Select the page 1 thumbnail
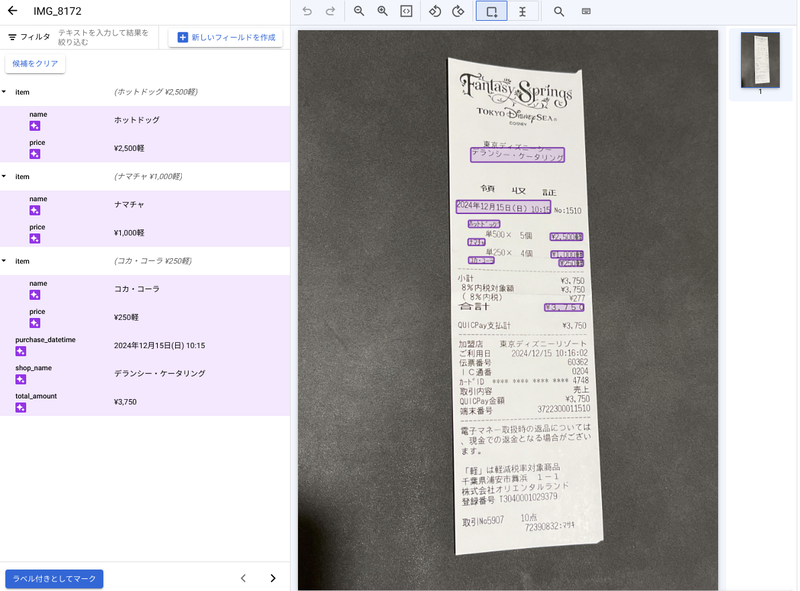The image size is (800, 591). pos(760,60)
